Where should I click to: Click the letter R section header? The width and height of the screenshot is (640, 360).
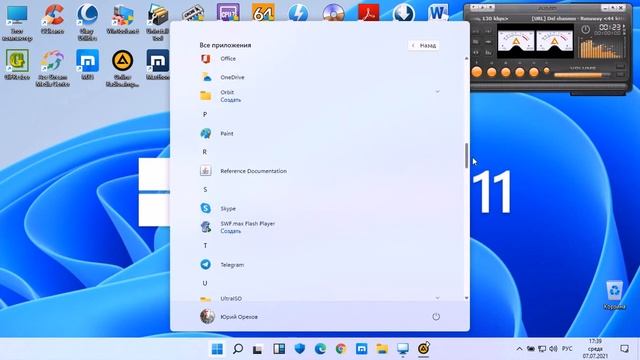click(x=205, y=152)
